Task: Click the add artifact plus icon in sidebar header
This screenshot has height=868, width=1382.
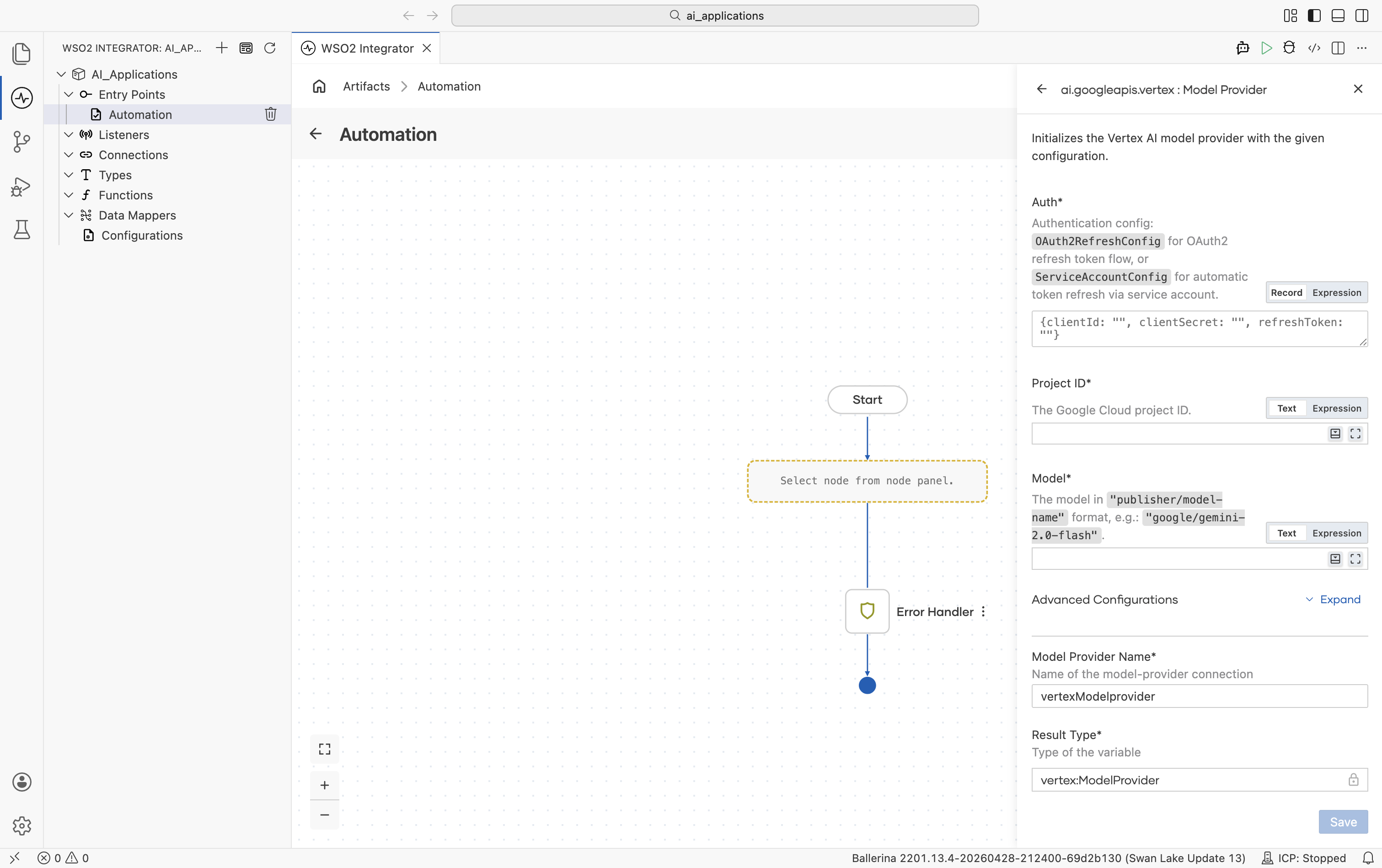Action: [x=221, y=48]
